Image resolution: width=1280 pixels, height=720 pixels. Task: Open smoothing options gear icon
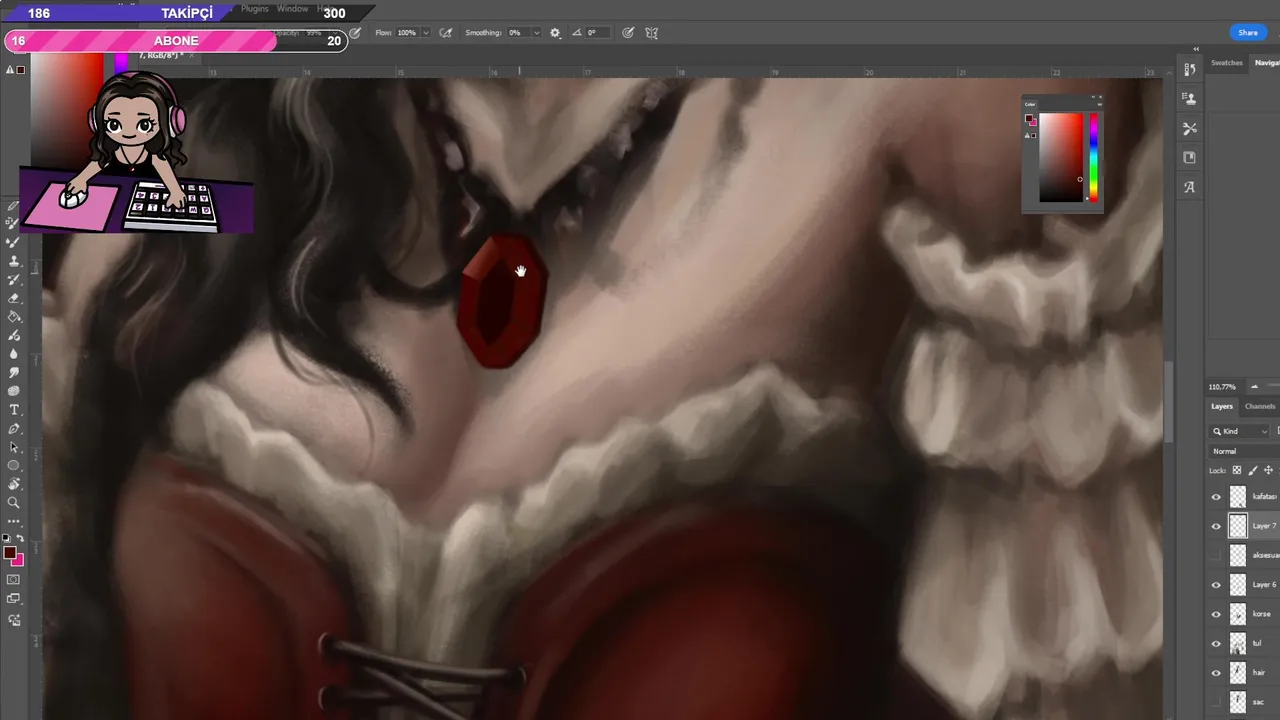(x=555, y=33)
